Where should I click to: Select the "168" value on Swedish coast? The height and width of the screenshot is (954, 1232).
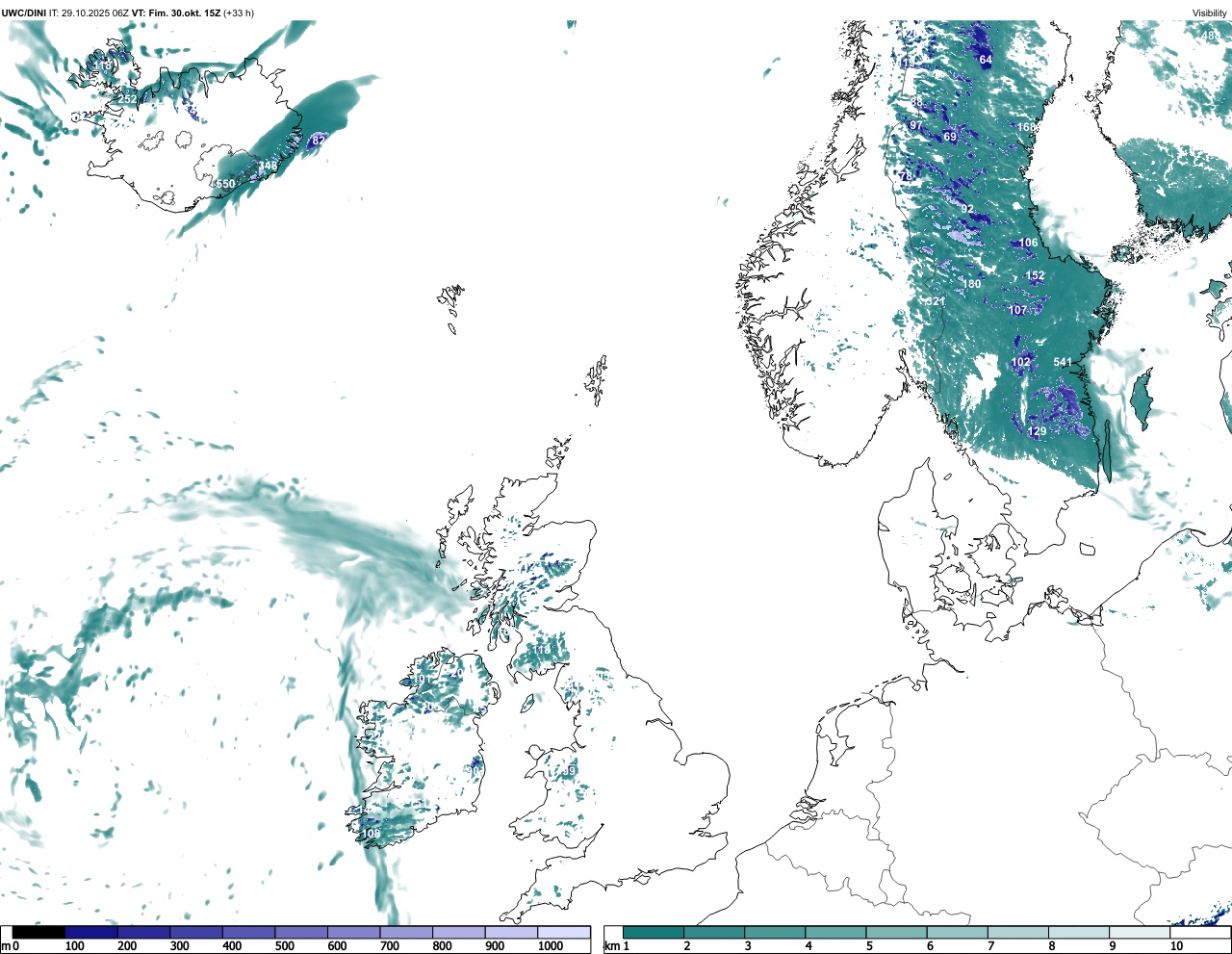pyautogui.click(x=1027, y=127)
